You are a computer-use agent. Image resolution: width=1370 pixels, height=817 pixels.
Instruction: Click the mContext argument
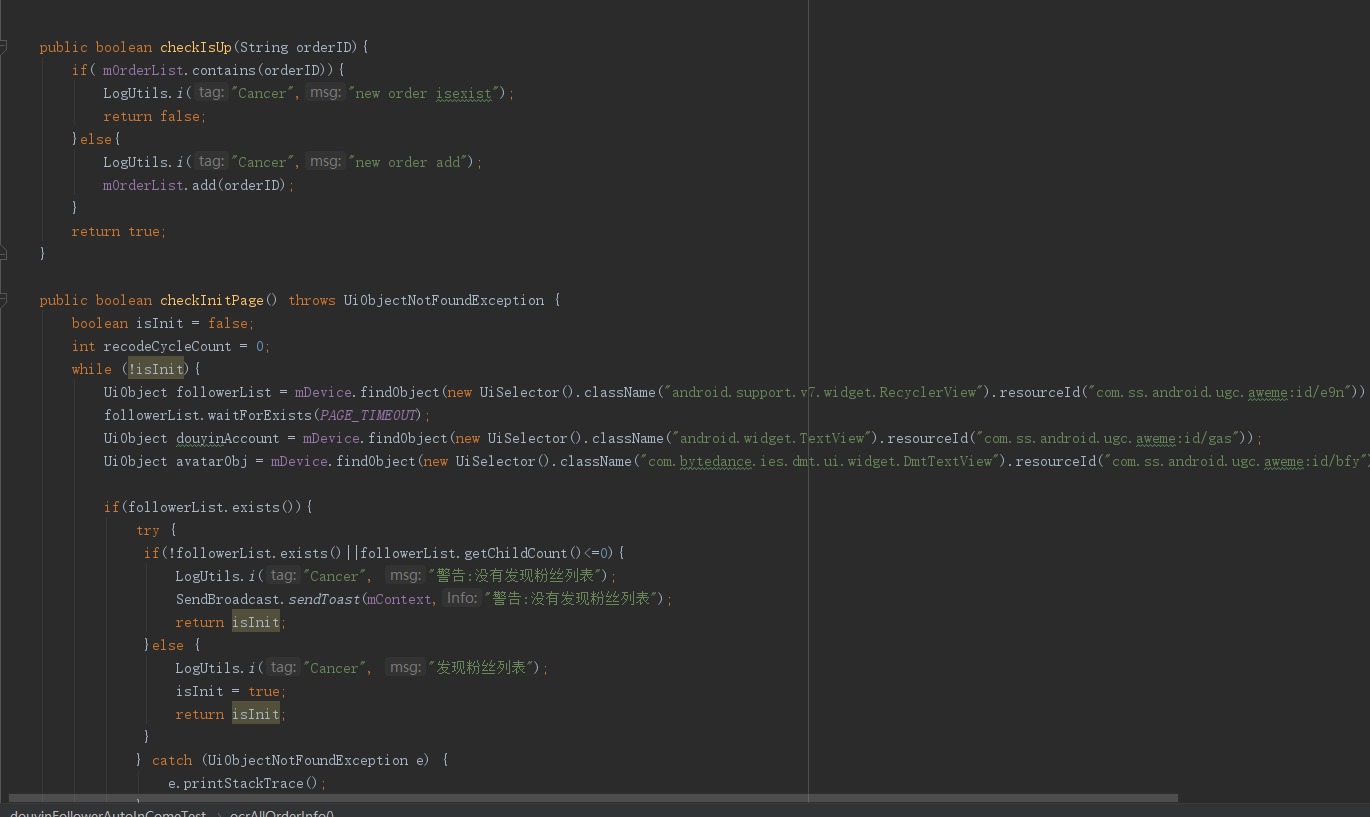pyautogui.click(x=400, y=599)
